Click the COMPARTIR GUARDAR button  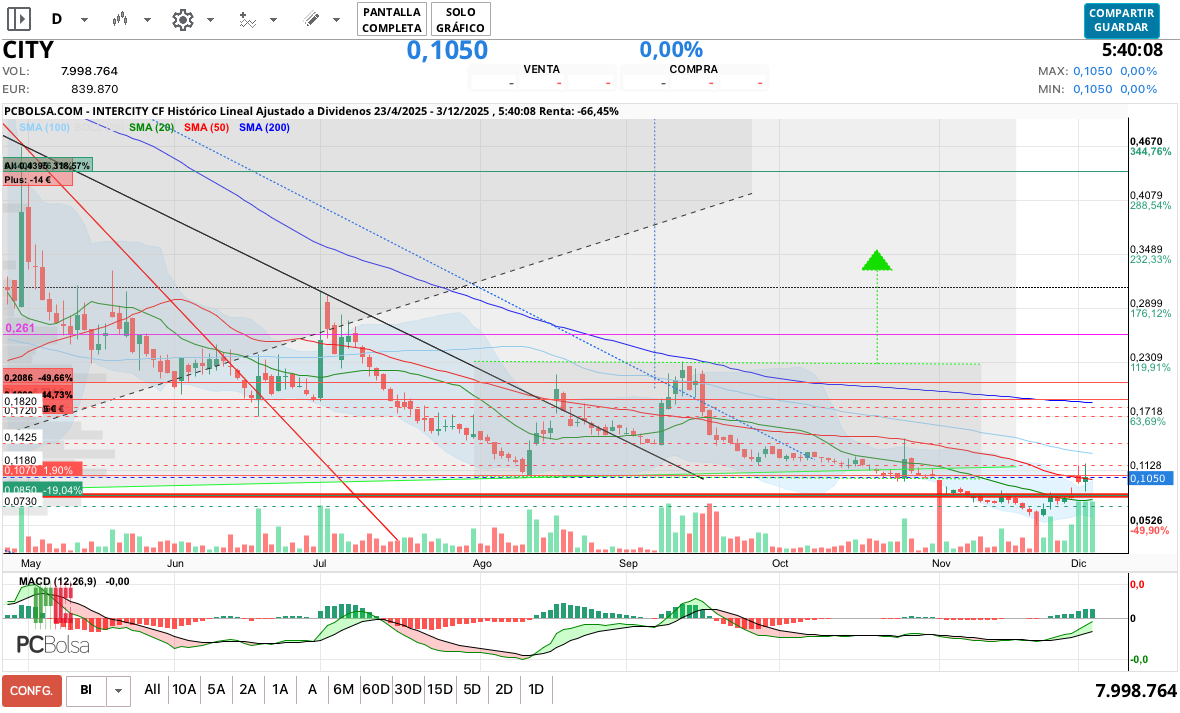(1121, 20)
